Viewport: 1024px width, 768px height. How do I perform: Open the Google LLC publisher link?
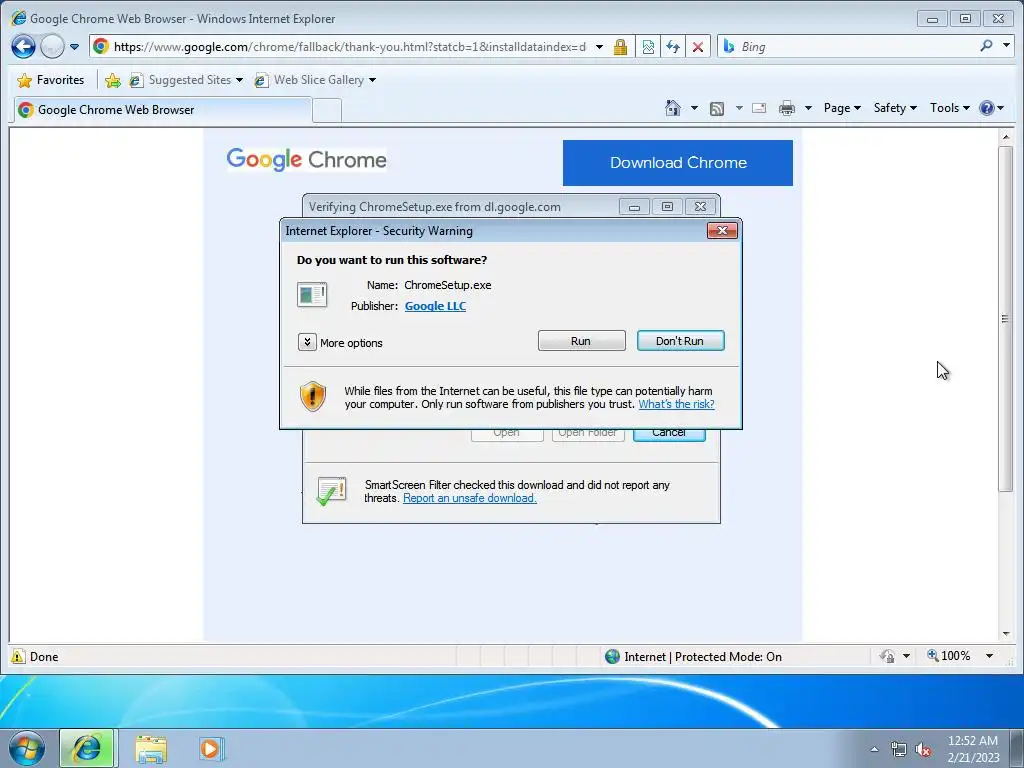click(435, 306)
